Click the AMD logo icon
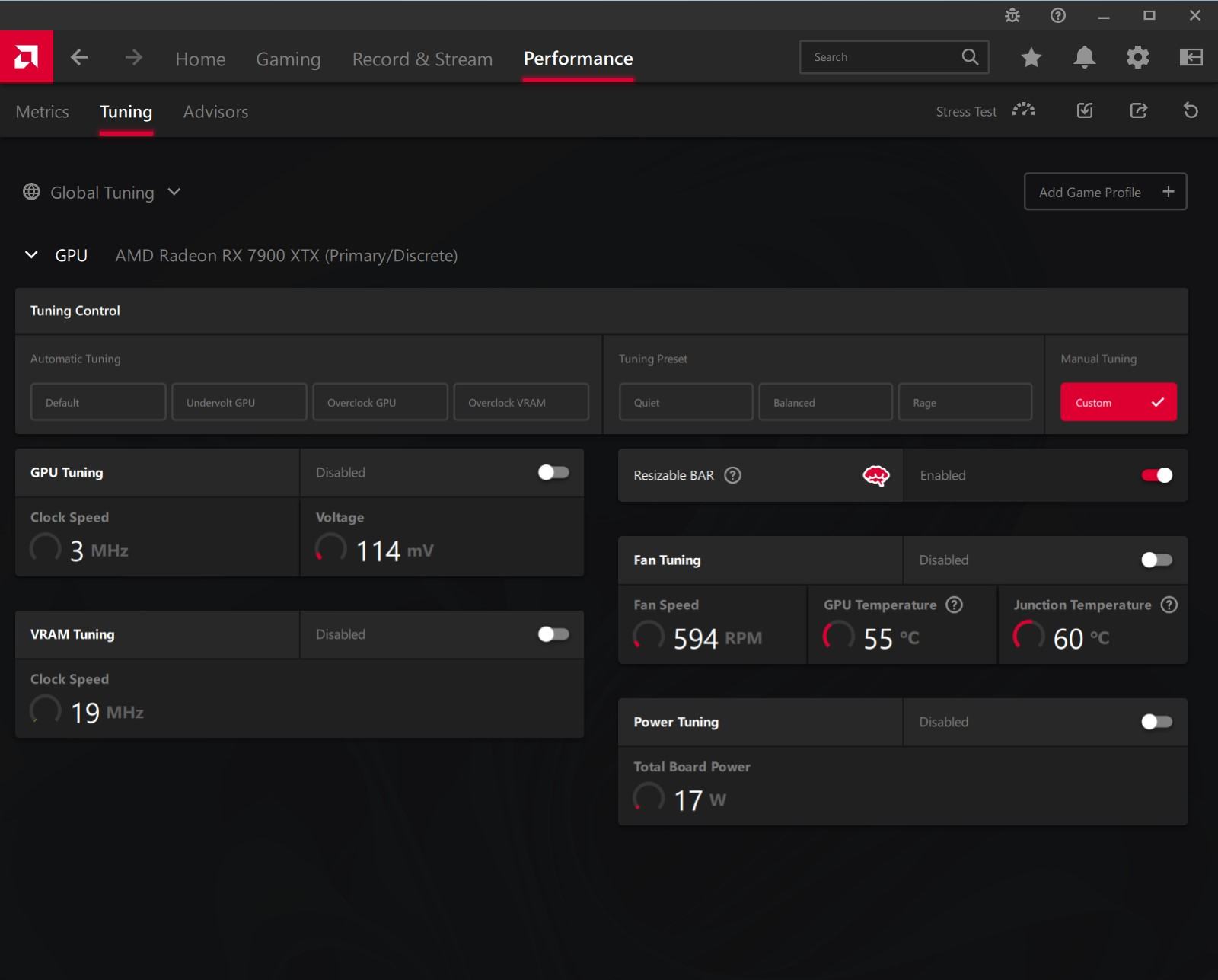 pyautogui.click(x=27, y=57)
